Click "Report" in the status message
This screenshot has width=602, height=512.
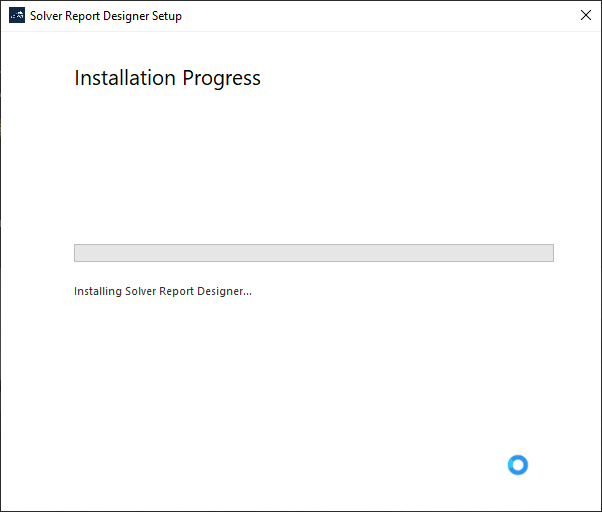183,292
